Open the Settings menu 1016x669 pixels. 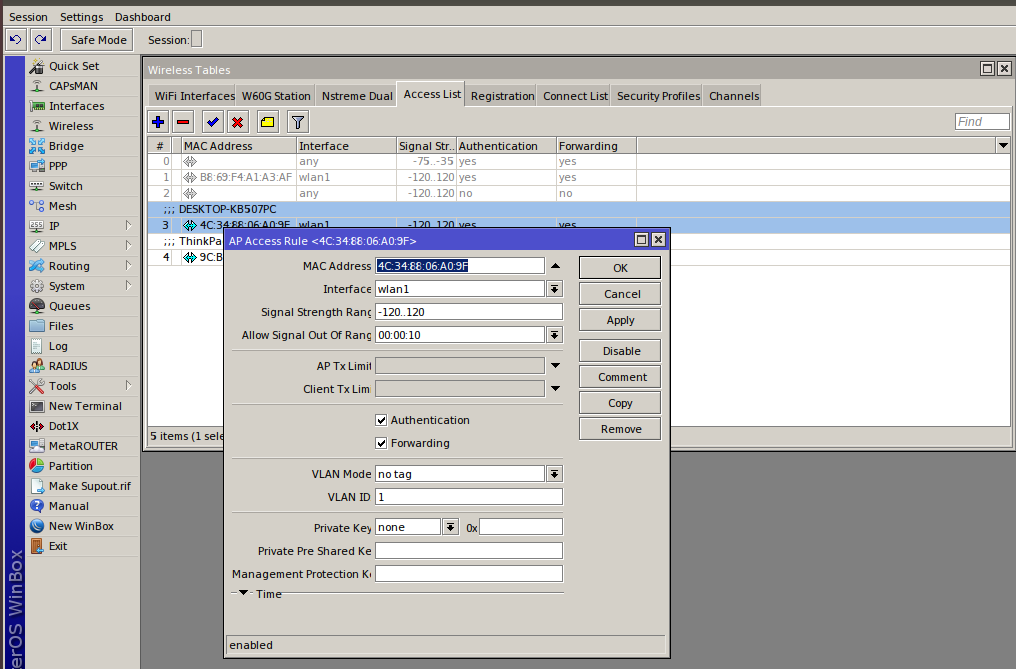[x=81, y=17]
